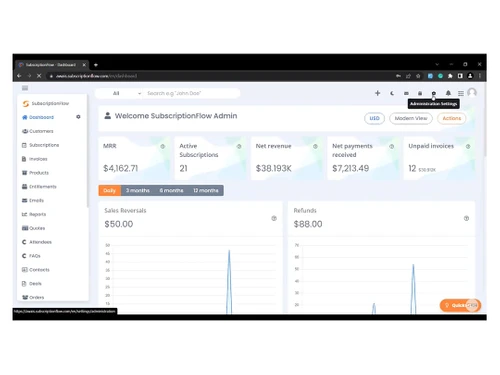This screenshot has width=500, height=375.
Task: Select the 3 months tab
Action: coord(138,190)
